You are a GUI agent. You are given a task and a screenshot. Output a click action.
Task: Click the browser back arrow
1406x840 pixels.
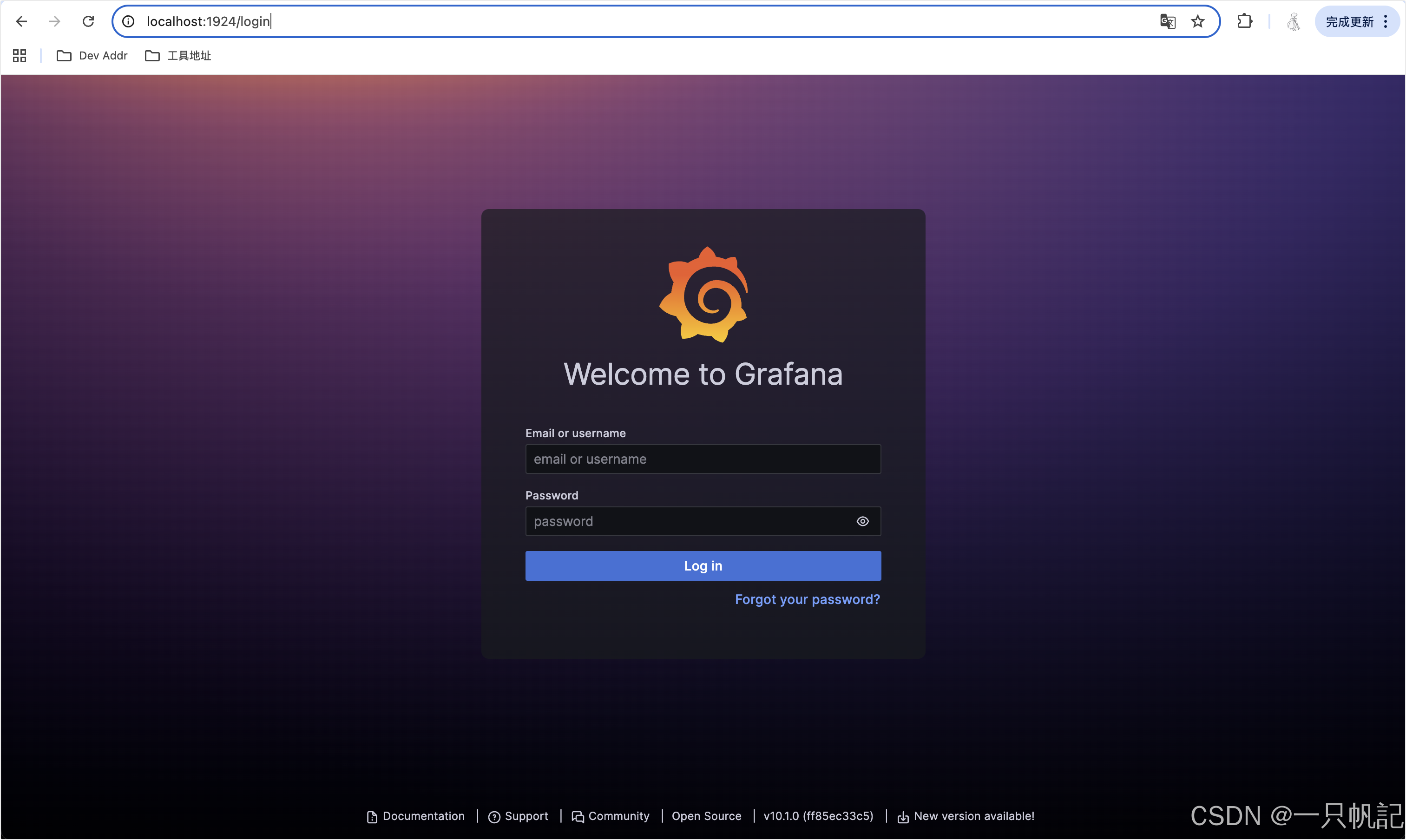pos(21,21)
